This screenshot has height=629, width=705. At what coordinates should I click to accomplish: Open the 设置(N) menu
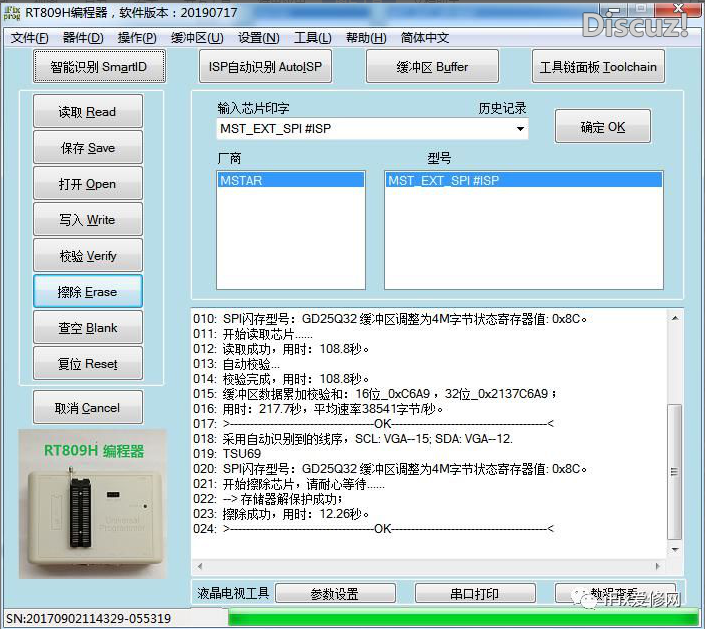259,38
